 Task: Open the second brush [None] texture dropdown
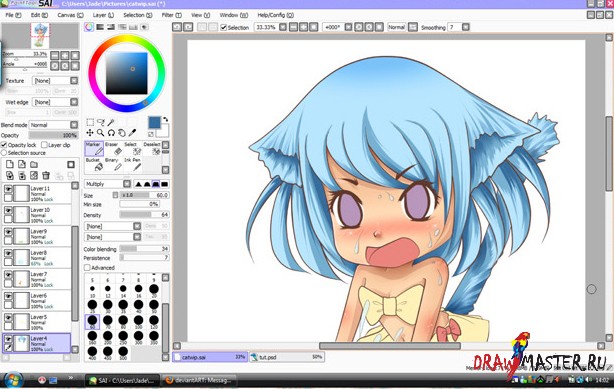click(x=137, y=237)
